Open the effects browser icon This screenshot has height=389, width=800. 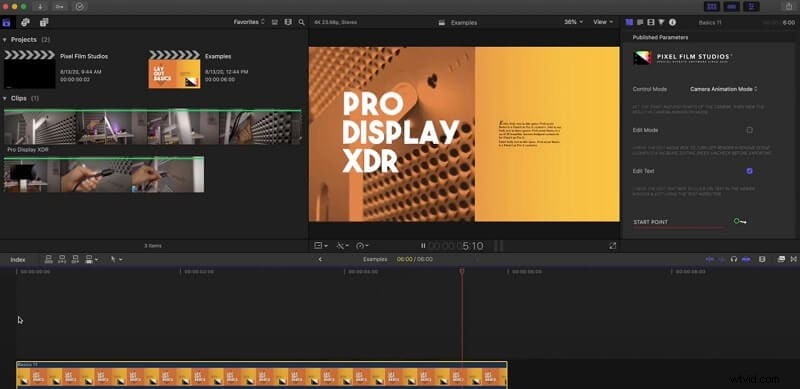(x=781, y=259)
